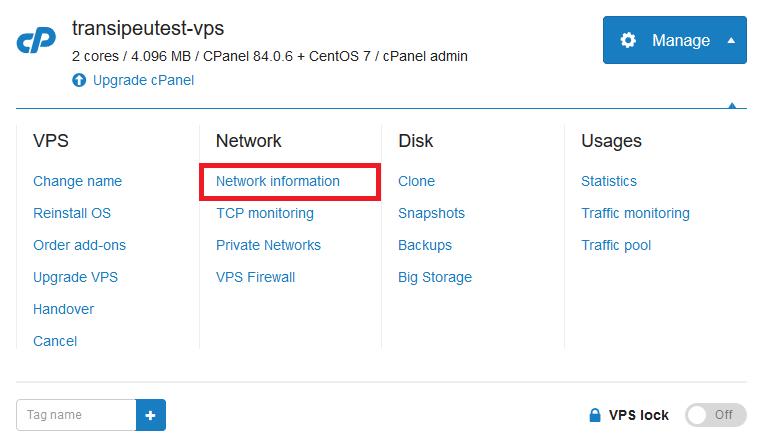
Task: View Traffic monitoring
Action: pos(636,213)
